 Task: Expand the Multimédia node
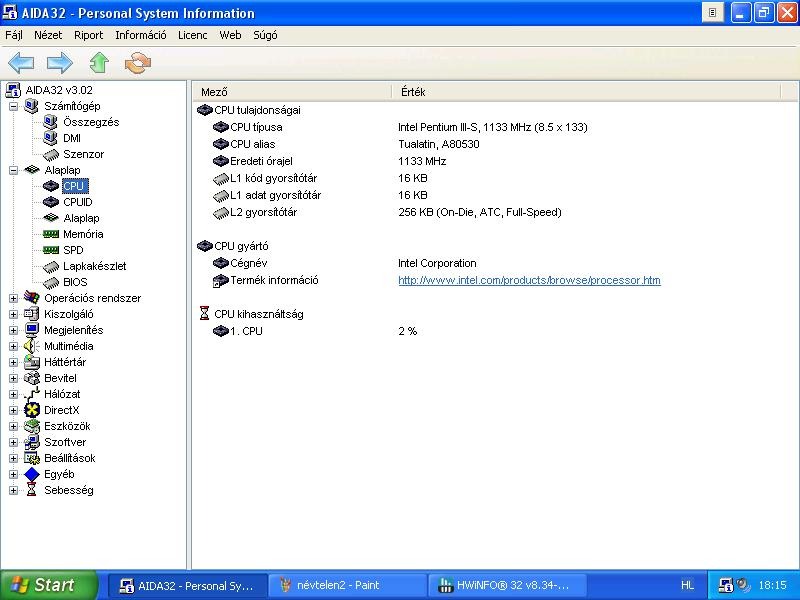pos(13,346)
